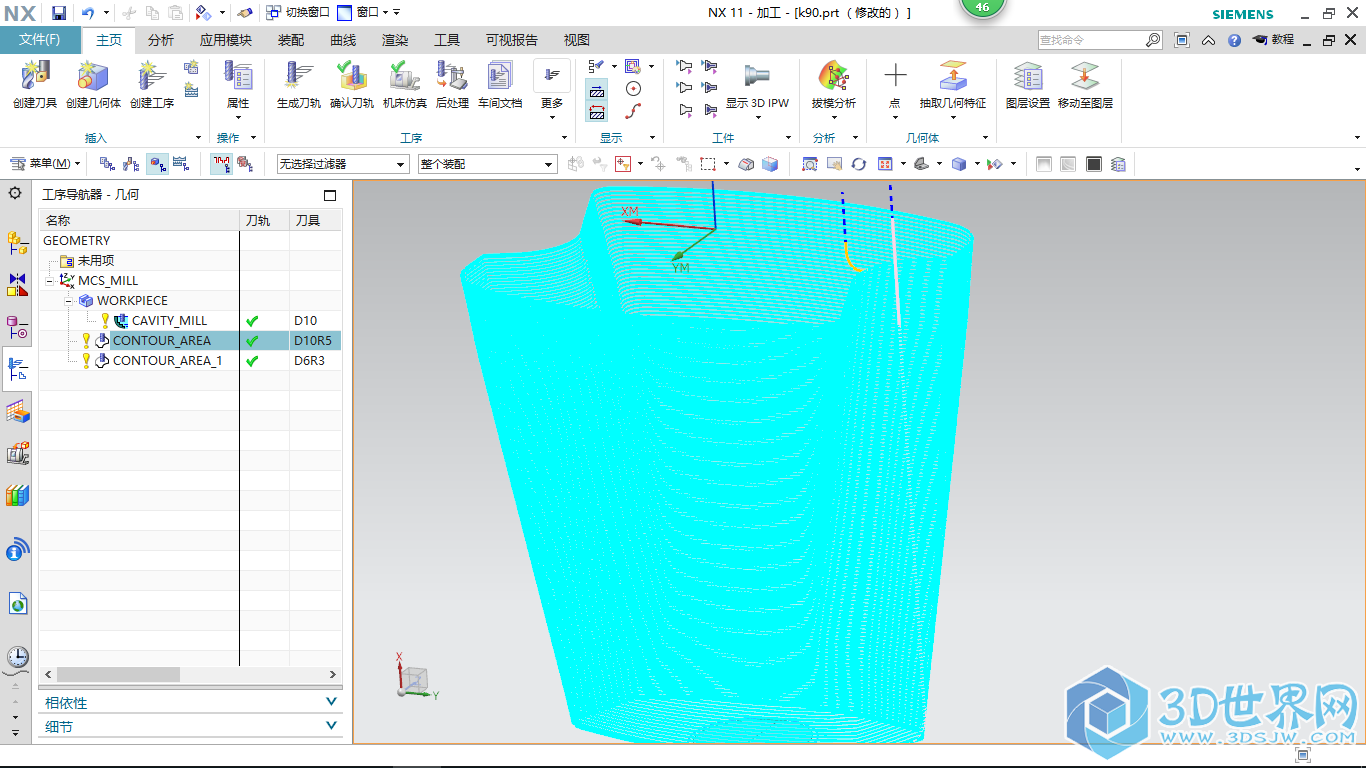The width and height of the screenshot is (1366, 768).
Task: Click the Help question mark button
Action: click(x=1234, y=40)
